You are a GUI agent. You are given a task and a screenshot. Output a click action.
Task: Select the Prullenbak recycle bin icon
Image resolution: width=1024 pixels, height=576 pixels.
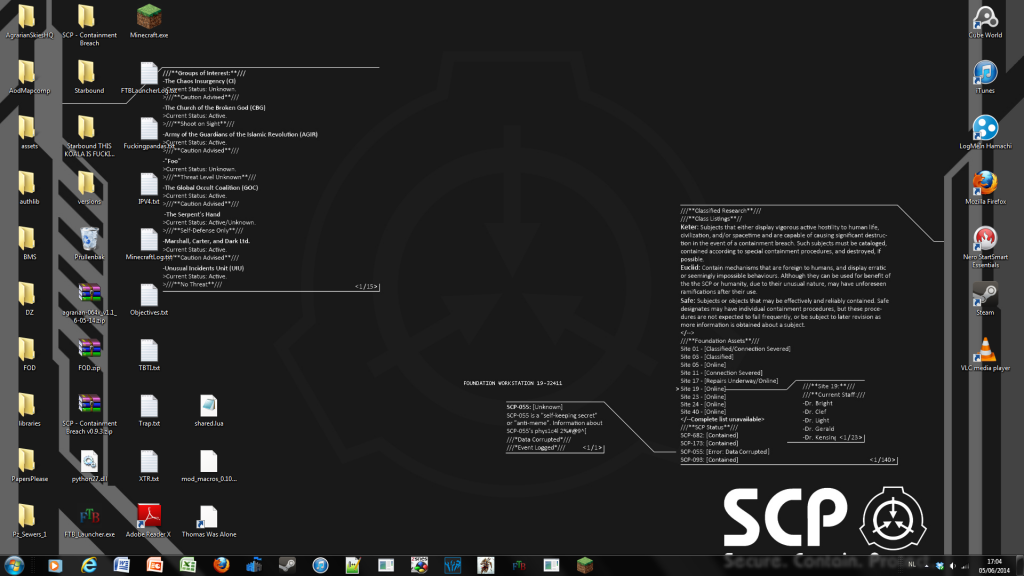89,240
